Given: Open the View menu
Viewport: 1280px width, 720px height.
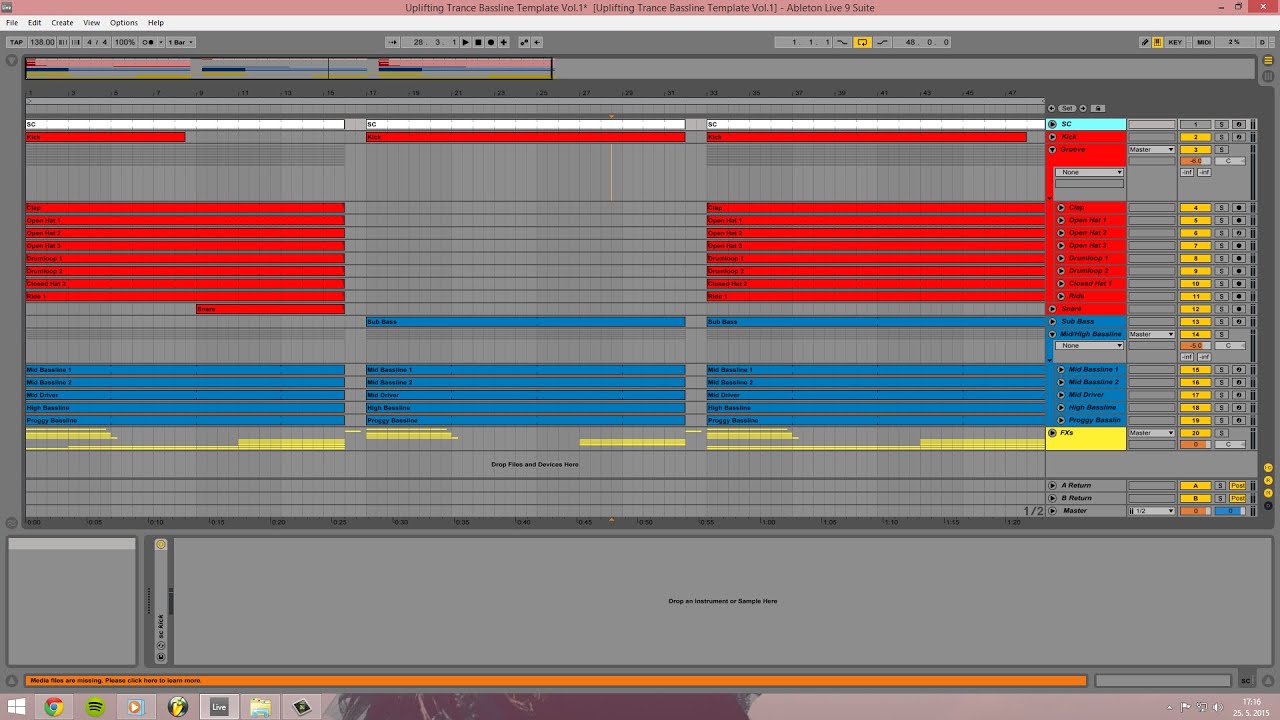Looking at the screenshot, I should click(91, 22).
